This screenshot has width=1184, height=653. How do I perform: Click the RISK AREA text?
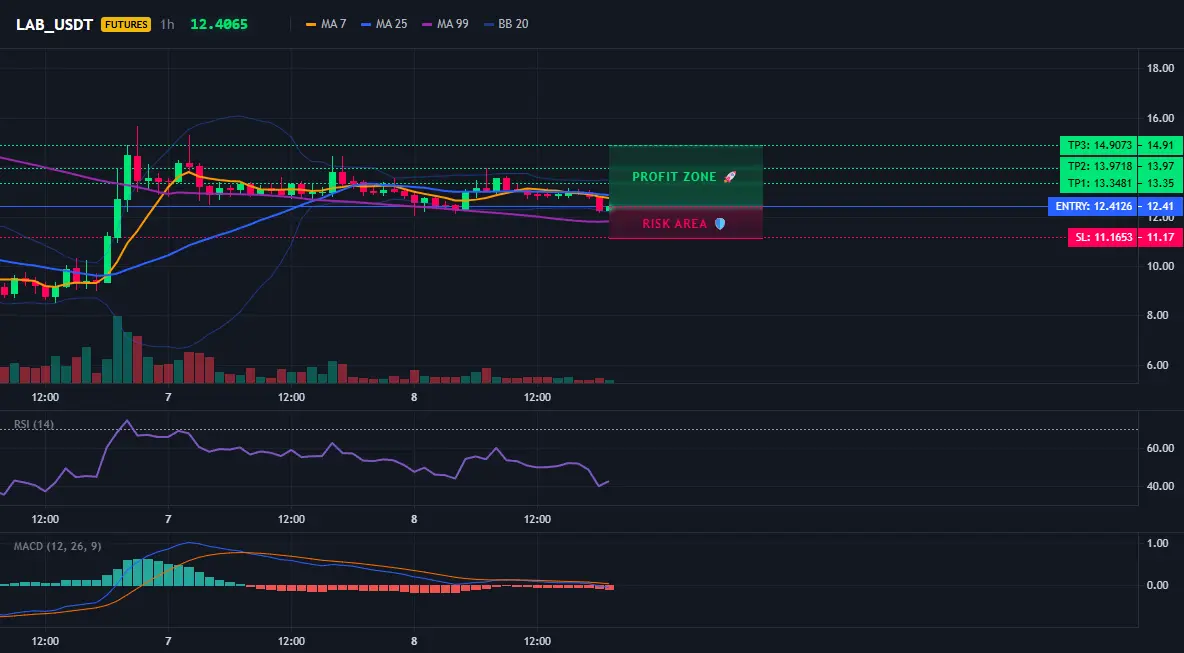(674, 223)
